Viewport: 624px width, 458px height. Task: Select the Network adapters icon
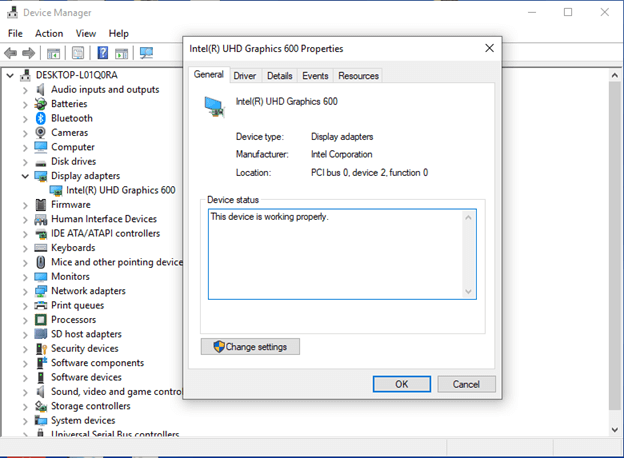coord(41,291)
